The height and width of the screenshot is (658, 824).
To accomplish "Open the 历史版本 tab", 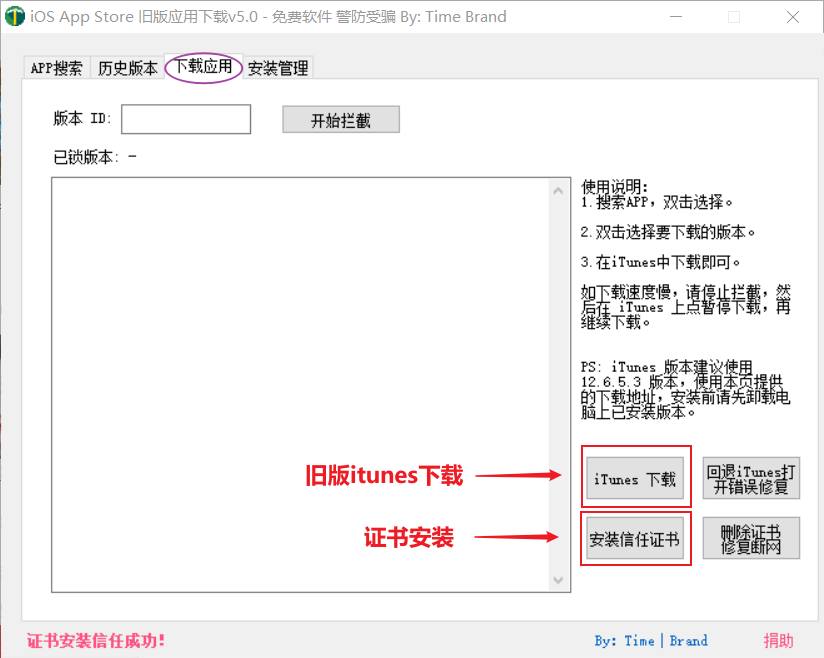I will pos(128,68).
